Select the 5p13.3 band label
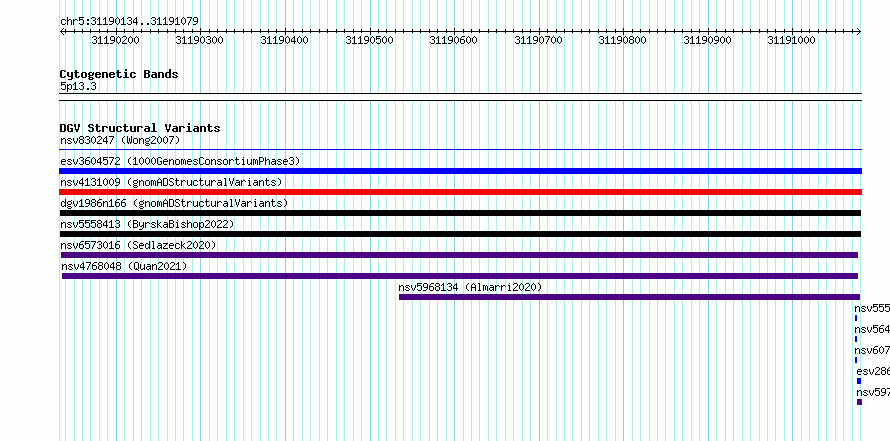Screen dimensions: 890x441 coord(78,87)
